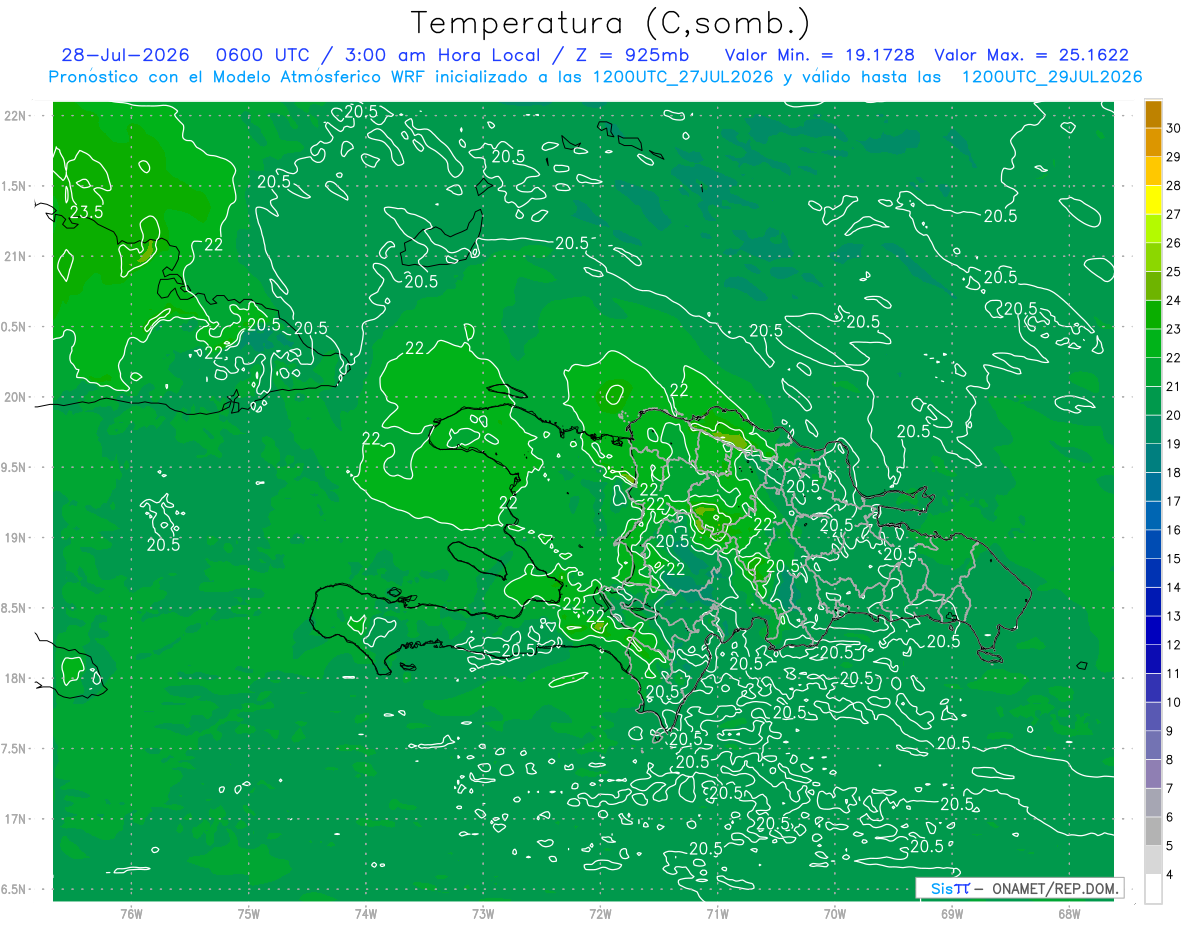
Task: Click legend value "26"
Action: pyautogui.click(x=1174, y=243)
